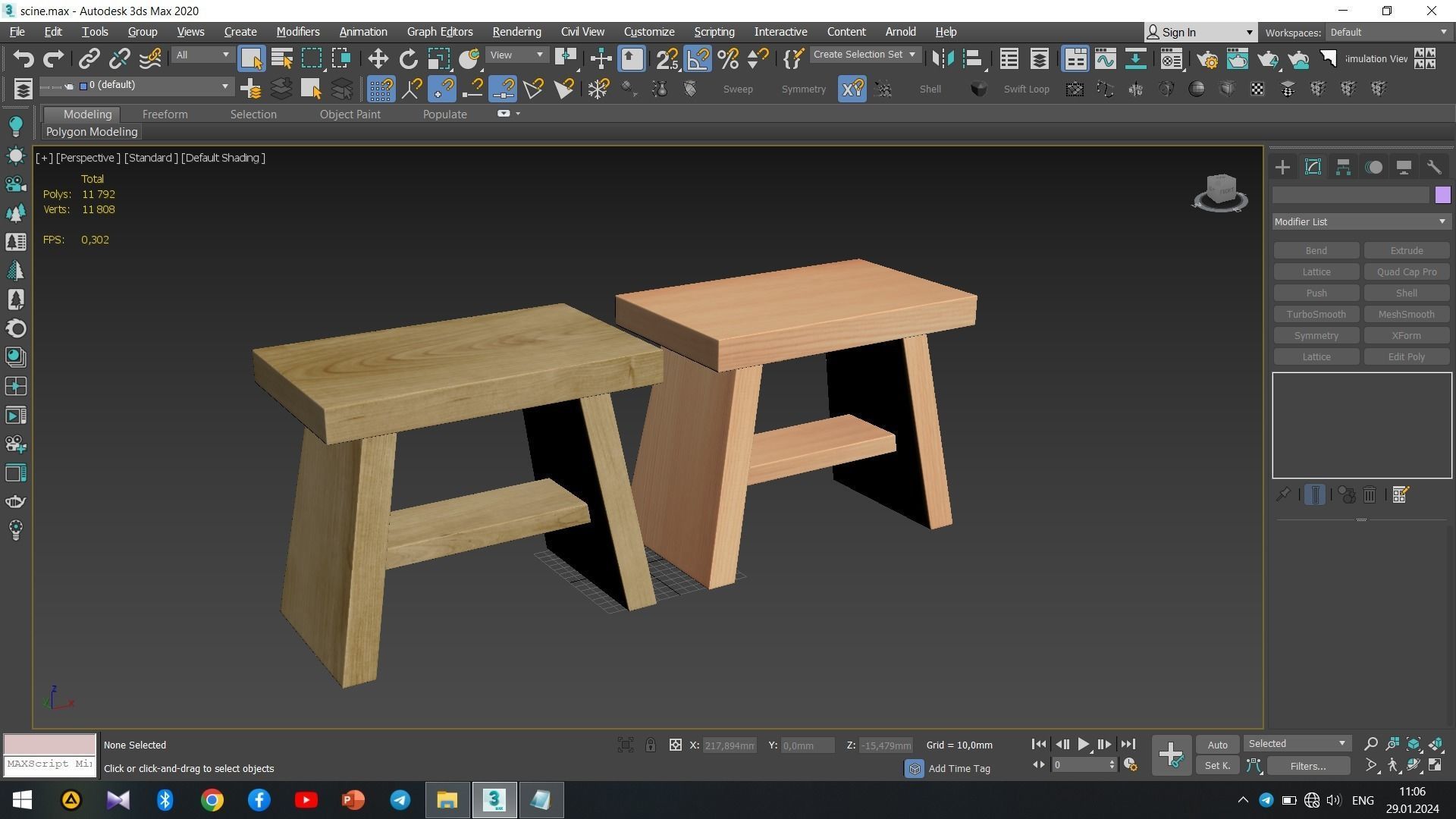The width and height of the screenshot is (1456, 819).
Task: Click the Quad Cap Pro button
Action: tap(1406, 272)
